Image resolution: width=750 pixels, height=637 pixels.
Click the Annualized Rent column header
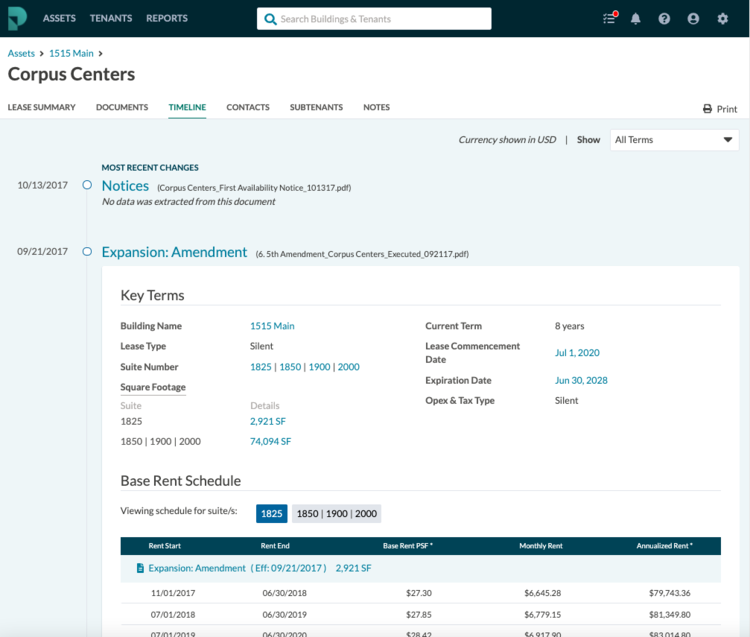point(664,546)
